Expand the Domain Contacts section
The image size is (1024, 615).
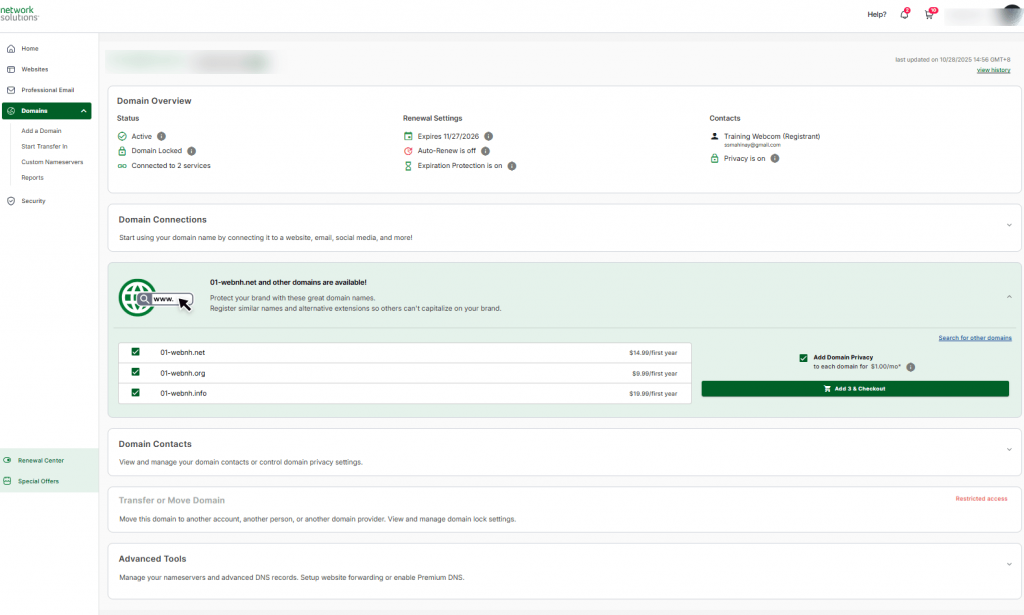[1009, 449]
